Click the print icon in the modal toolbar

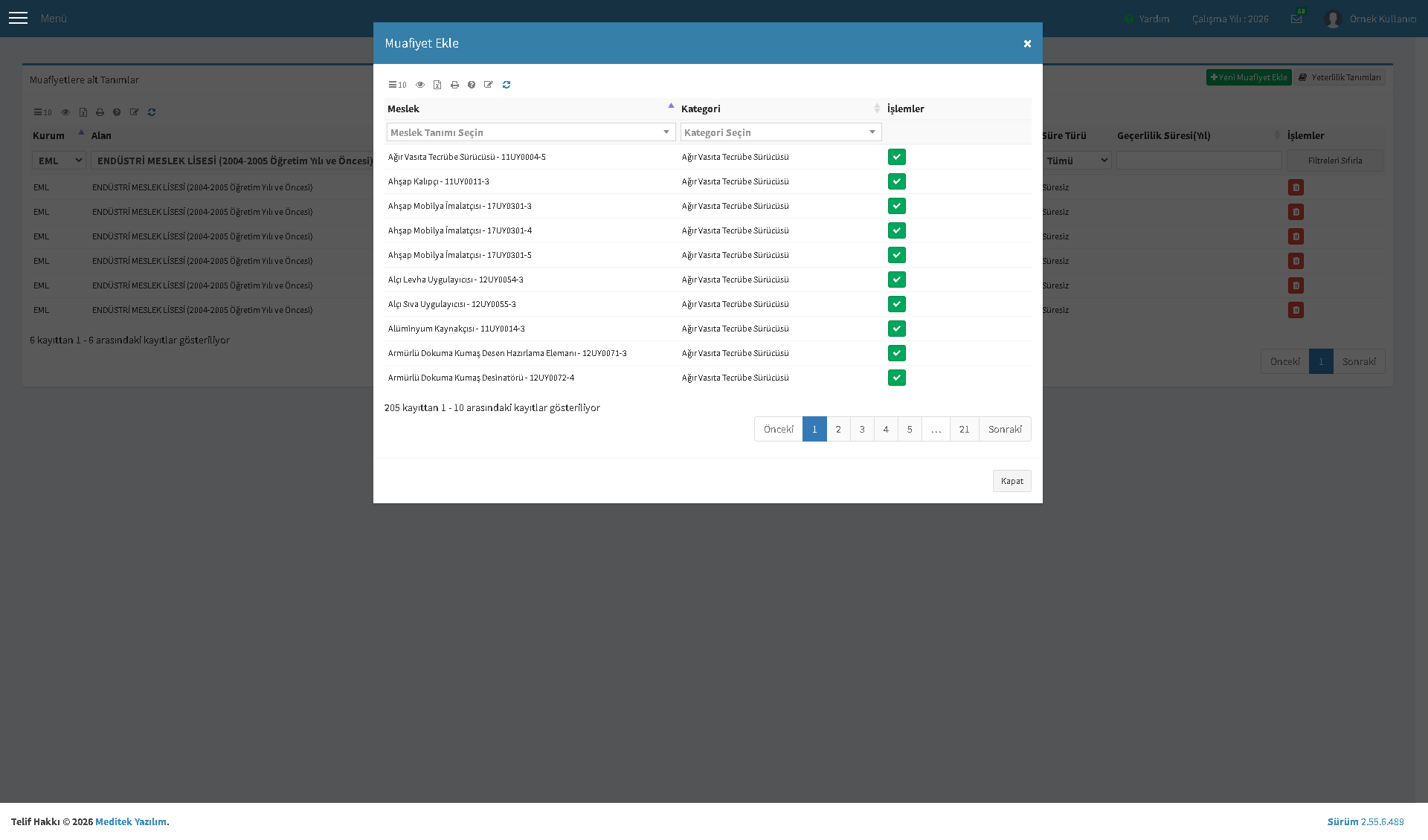454,85
